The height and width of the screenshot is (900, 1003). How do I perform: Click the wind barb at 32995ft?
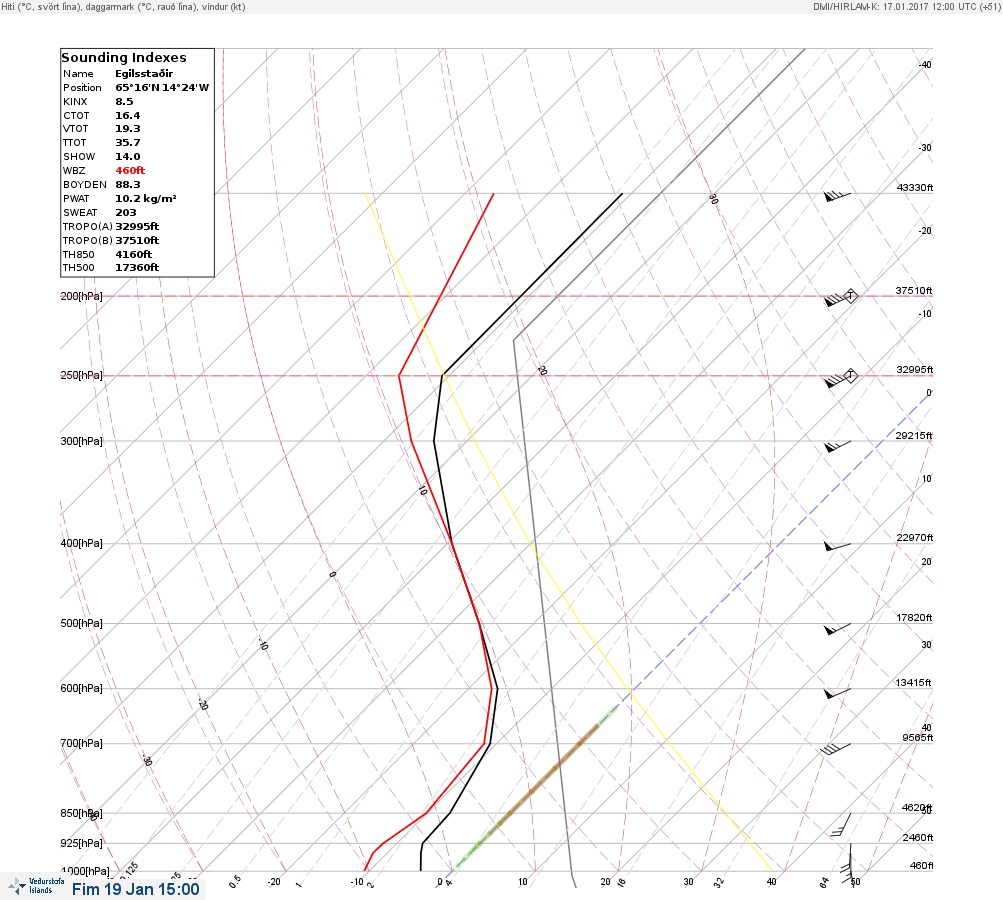point(841,378)
